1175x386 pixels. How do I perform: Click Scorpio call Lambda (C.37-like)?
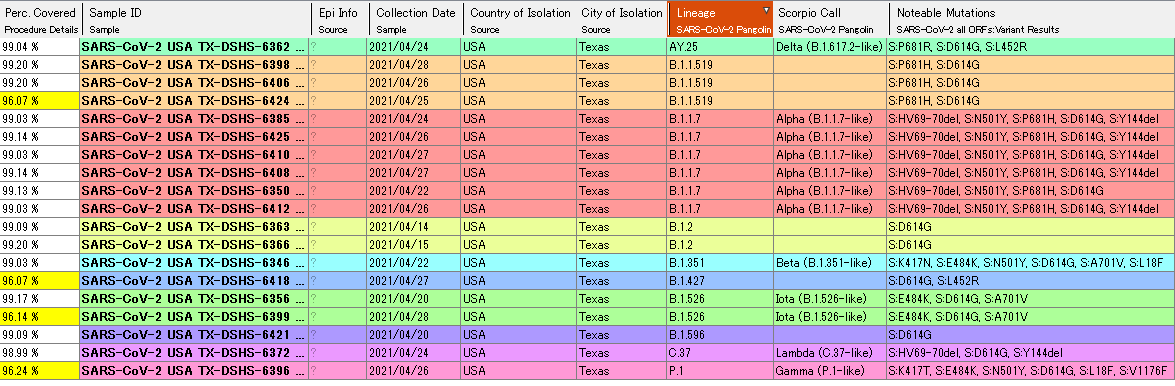coord(830,352)
